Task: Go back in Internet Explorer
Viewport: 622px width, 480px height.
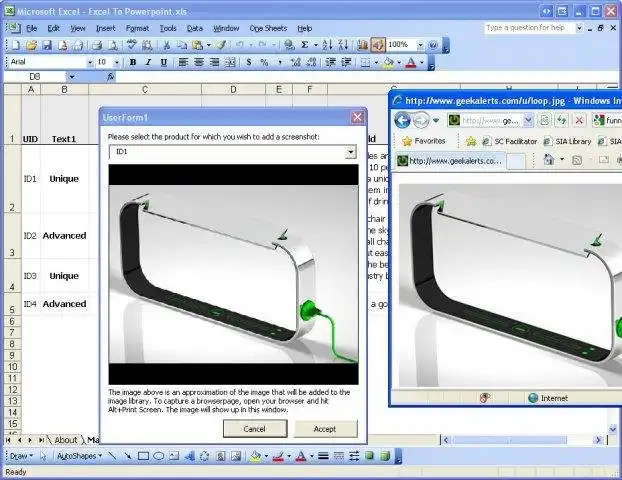Action: 402,120
